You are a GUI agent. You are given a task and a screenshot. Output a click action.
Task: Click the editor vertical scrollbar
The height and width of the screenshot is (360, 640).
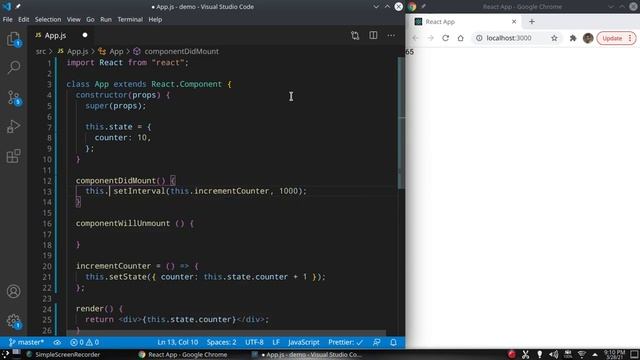point(401,122)
